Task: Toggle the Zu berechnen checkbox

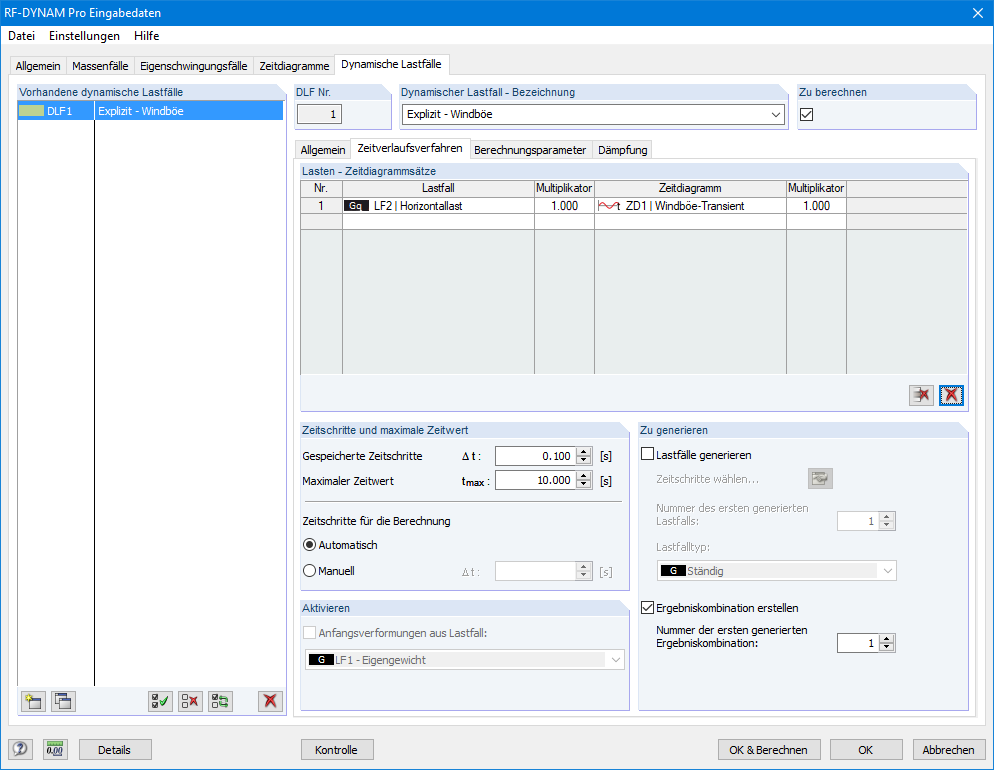Action: [806, 115]
